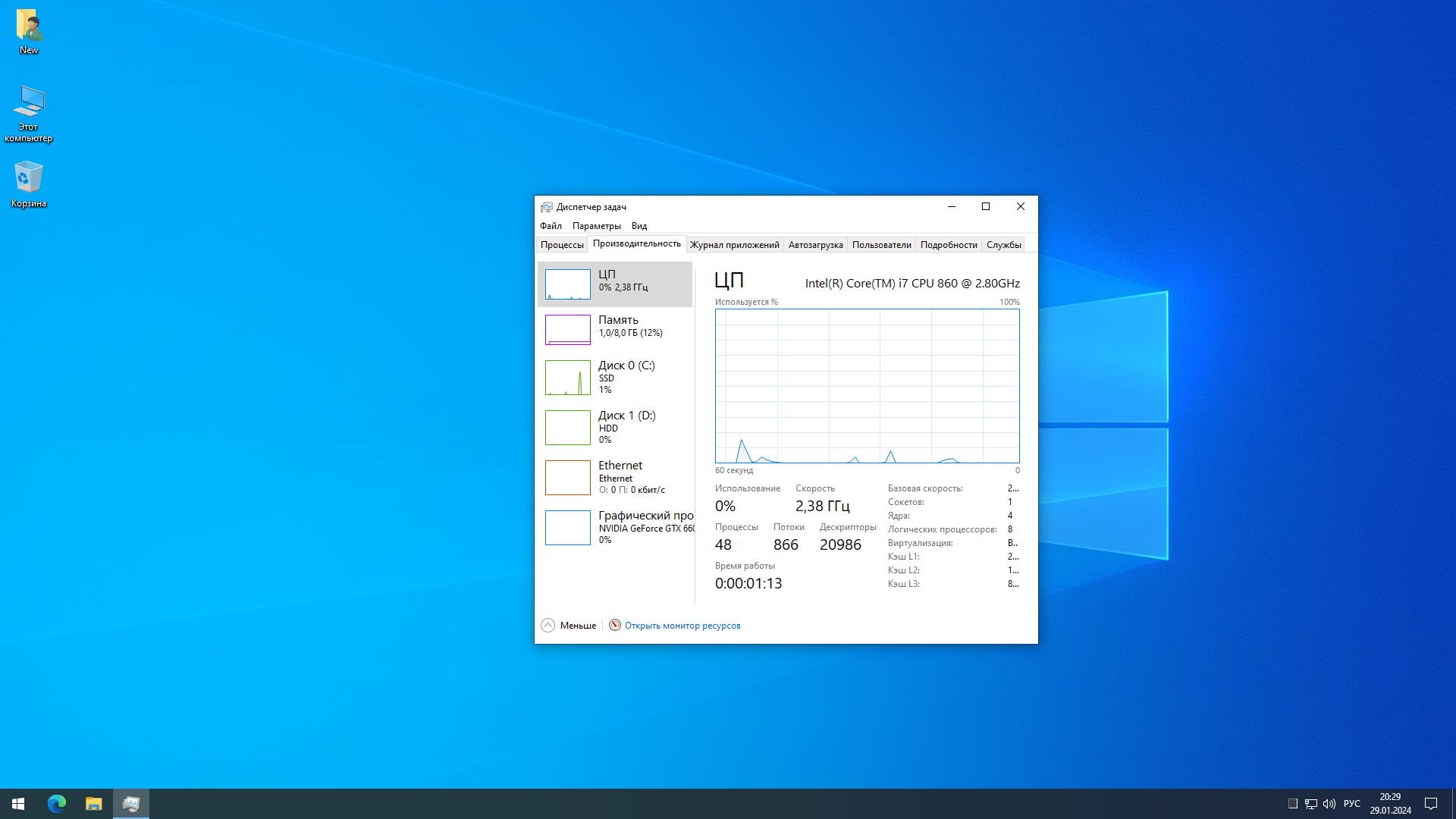Switch to the Процессы tab

click(x=562, y=245)
